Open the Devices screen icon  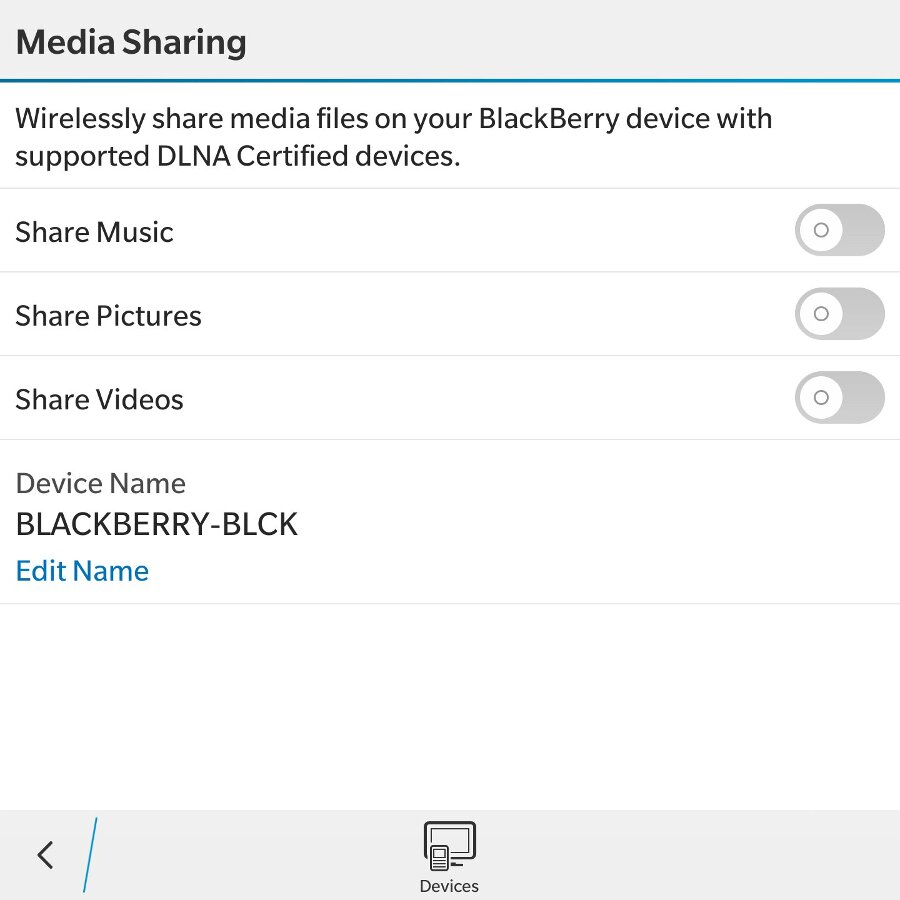tap(449, 846)
